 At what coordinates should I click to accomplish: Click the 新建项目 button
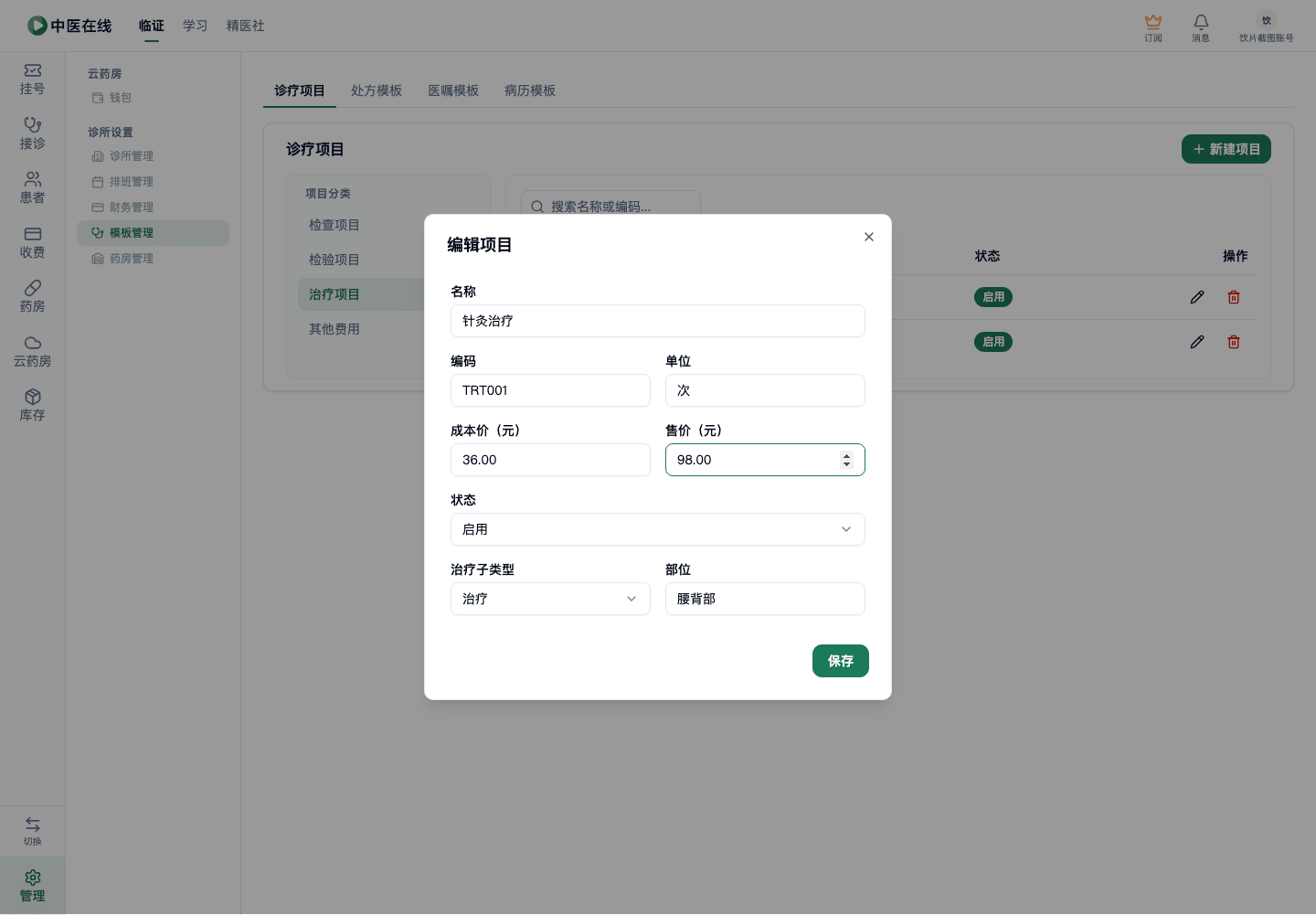point(1226,149)
